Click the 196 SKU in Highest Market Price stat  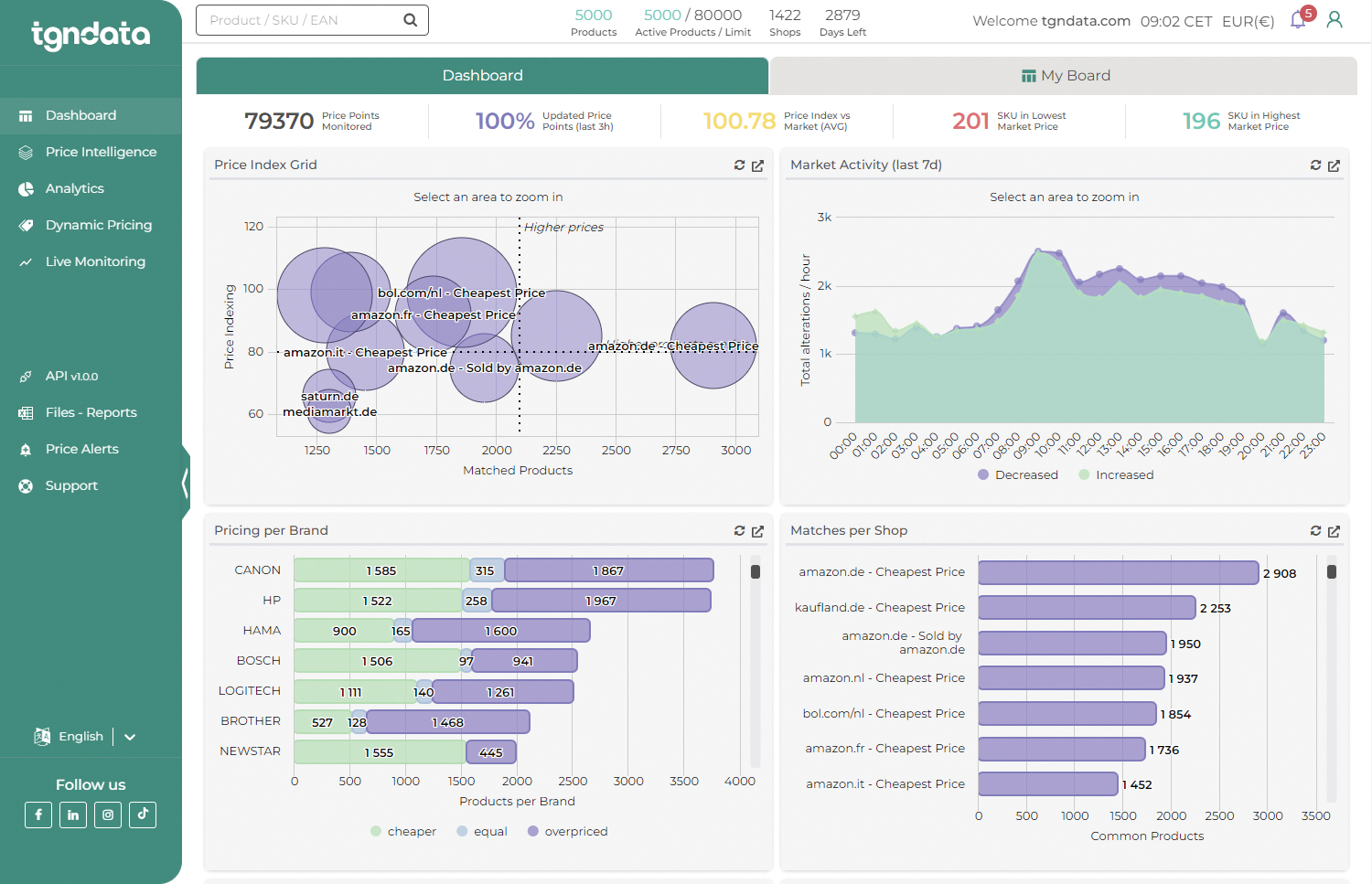click(x=1241, y=121)
